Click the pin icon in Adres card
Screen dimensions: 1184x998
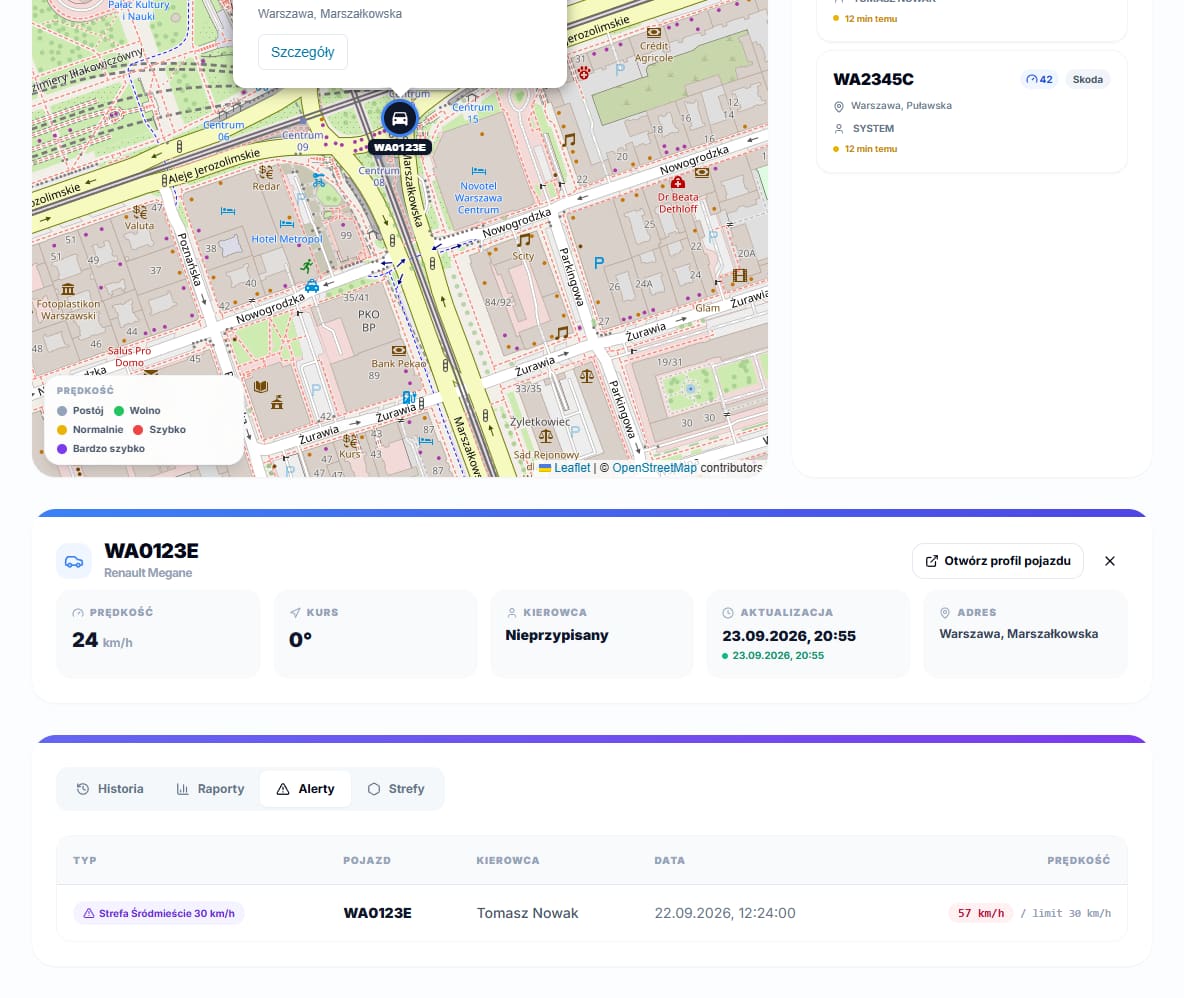[x=945, y=613]
